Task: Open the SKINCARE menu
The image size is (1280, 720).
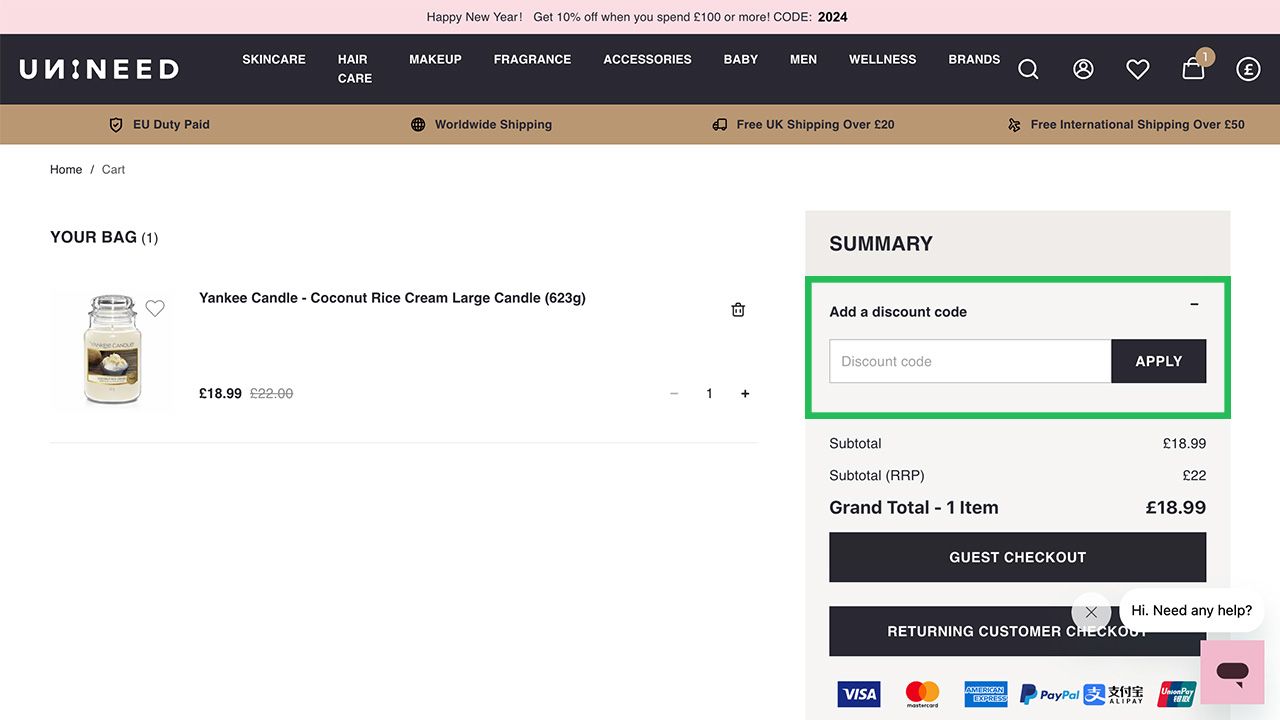Action: (x=274, y=59)
